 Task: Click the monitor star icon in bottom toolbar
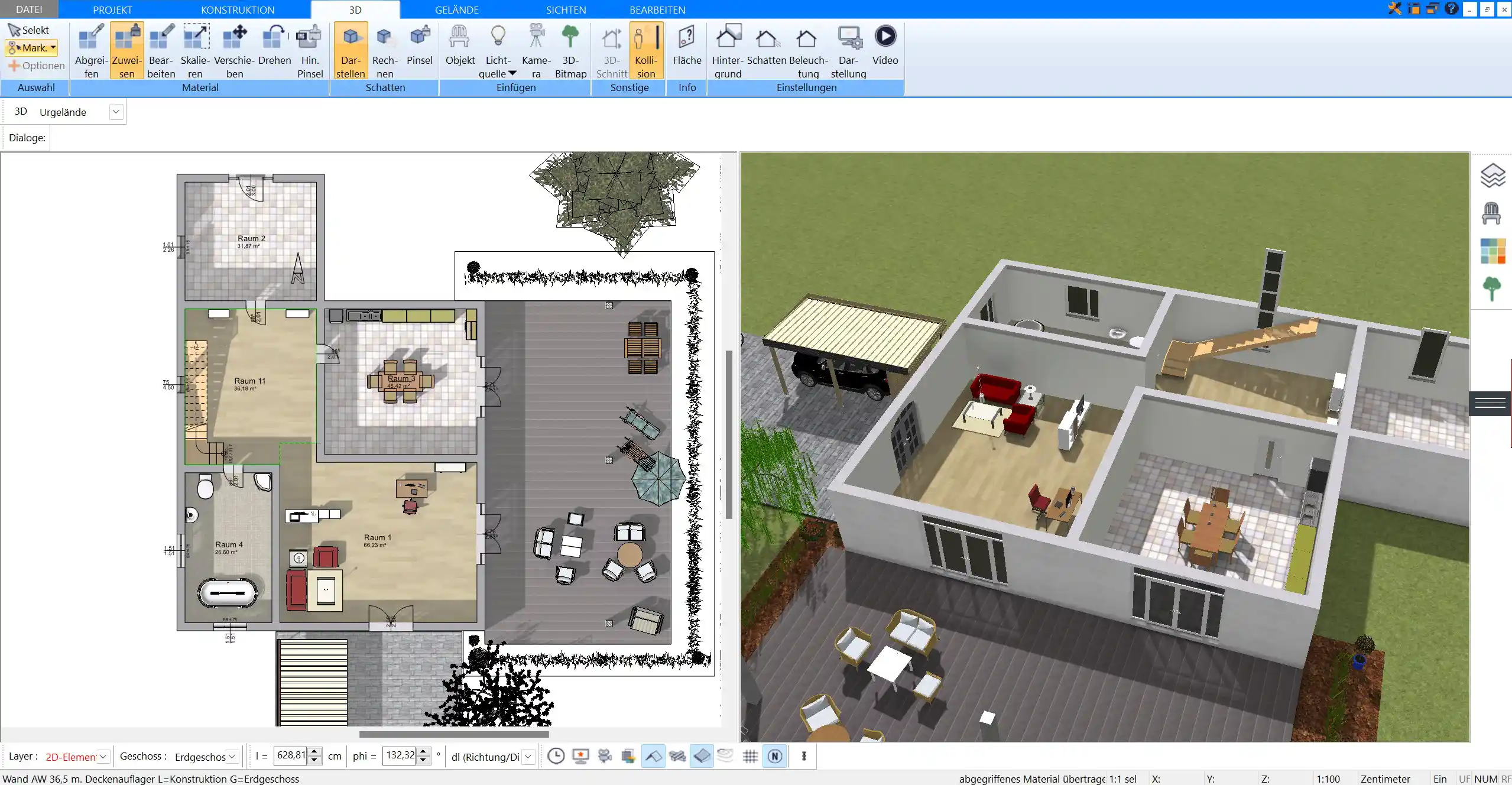point(580,756)
